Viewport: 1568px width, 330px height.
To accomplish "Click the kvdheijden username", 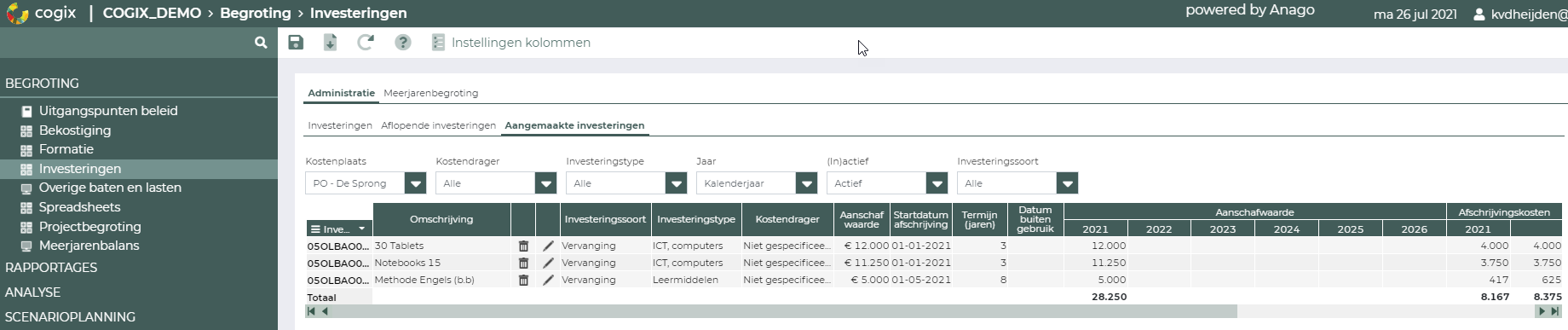I will coord(1529,14).
